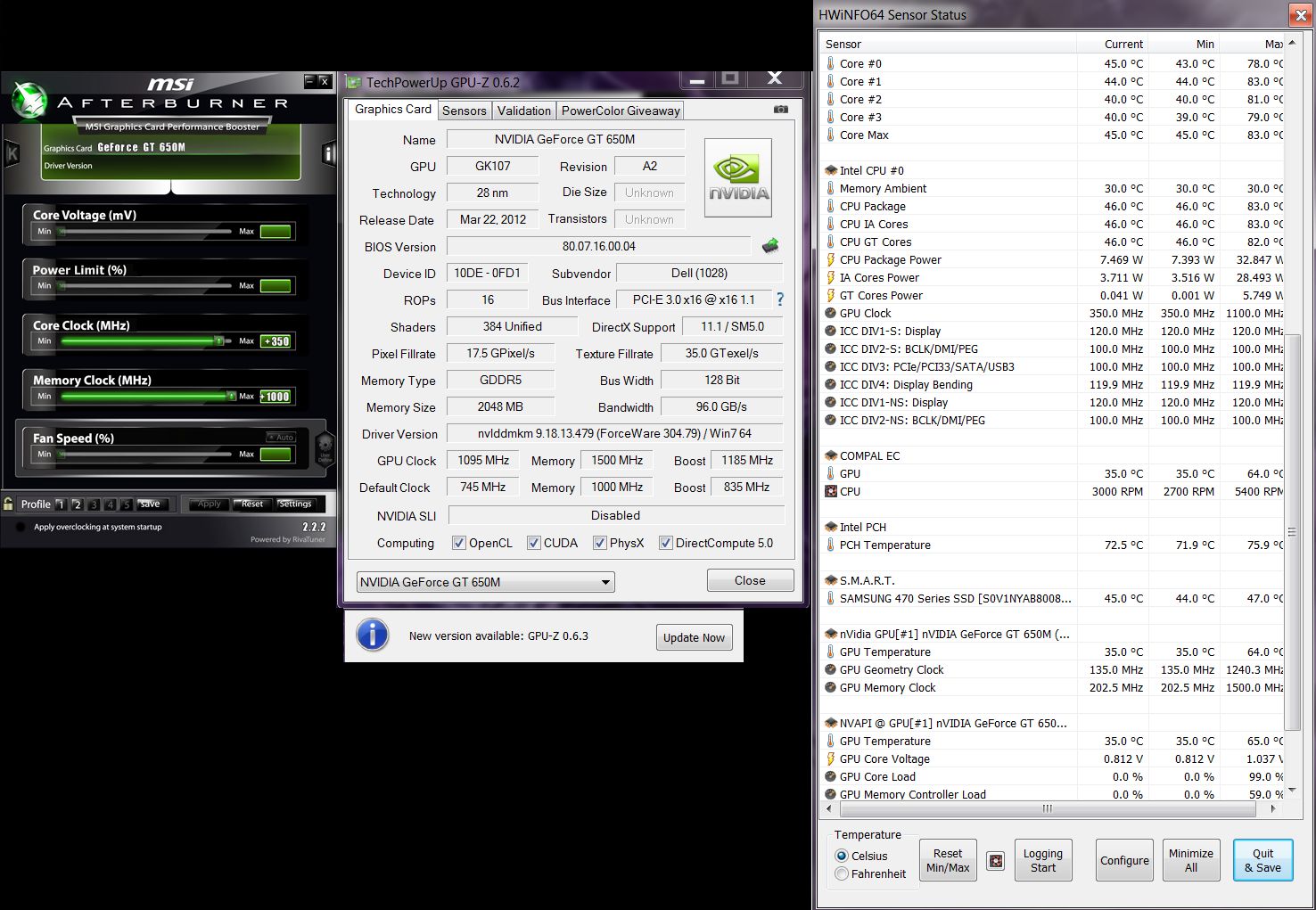This screenshot has width=1316, height=910.
Task: Click the GPU Geometry Clock row icon
Action: tap(831, 669)
